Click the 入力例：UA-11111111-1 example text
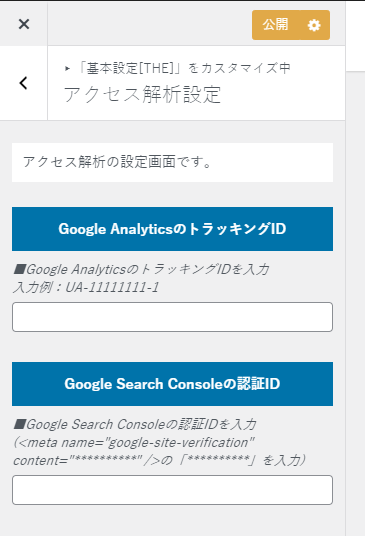Screen dimensions: 365x536 click(86, 287)
